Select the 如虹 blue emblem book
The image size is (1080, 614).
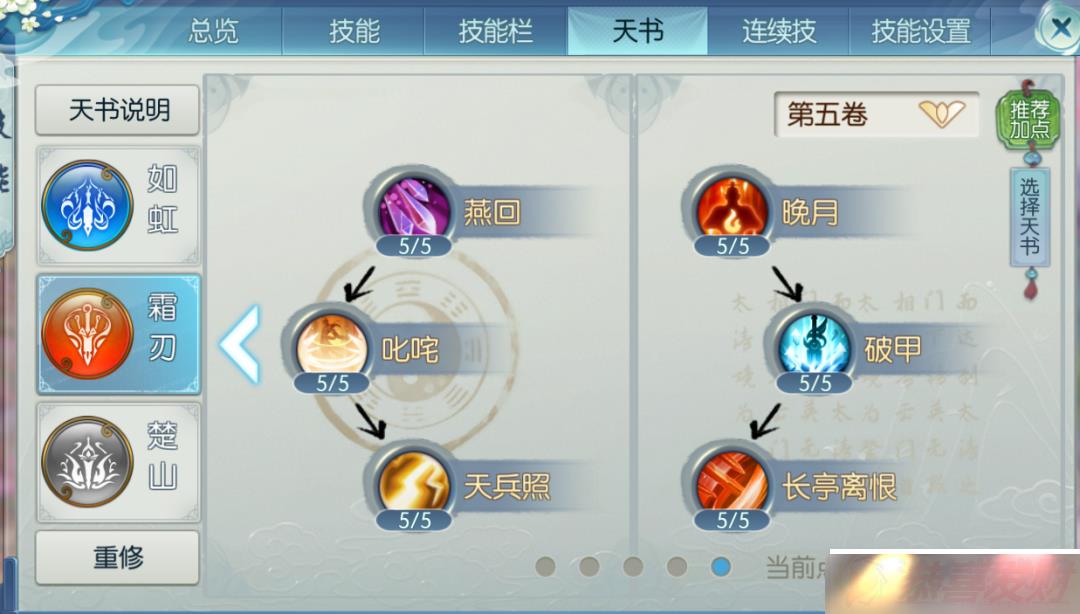(x=118, y=205)
